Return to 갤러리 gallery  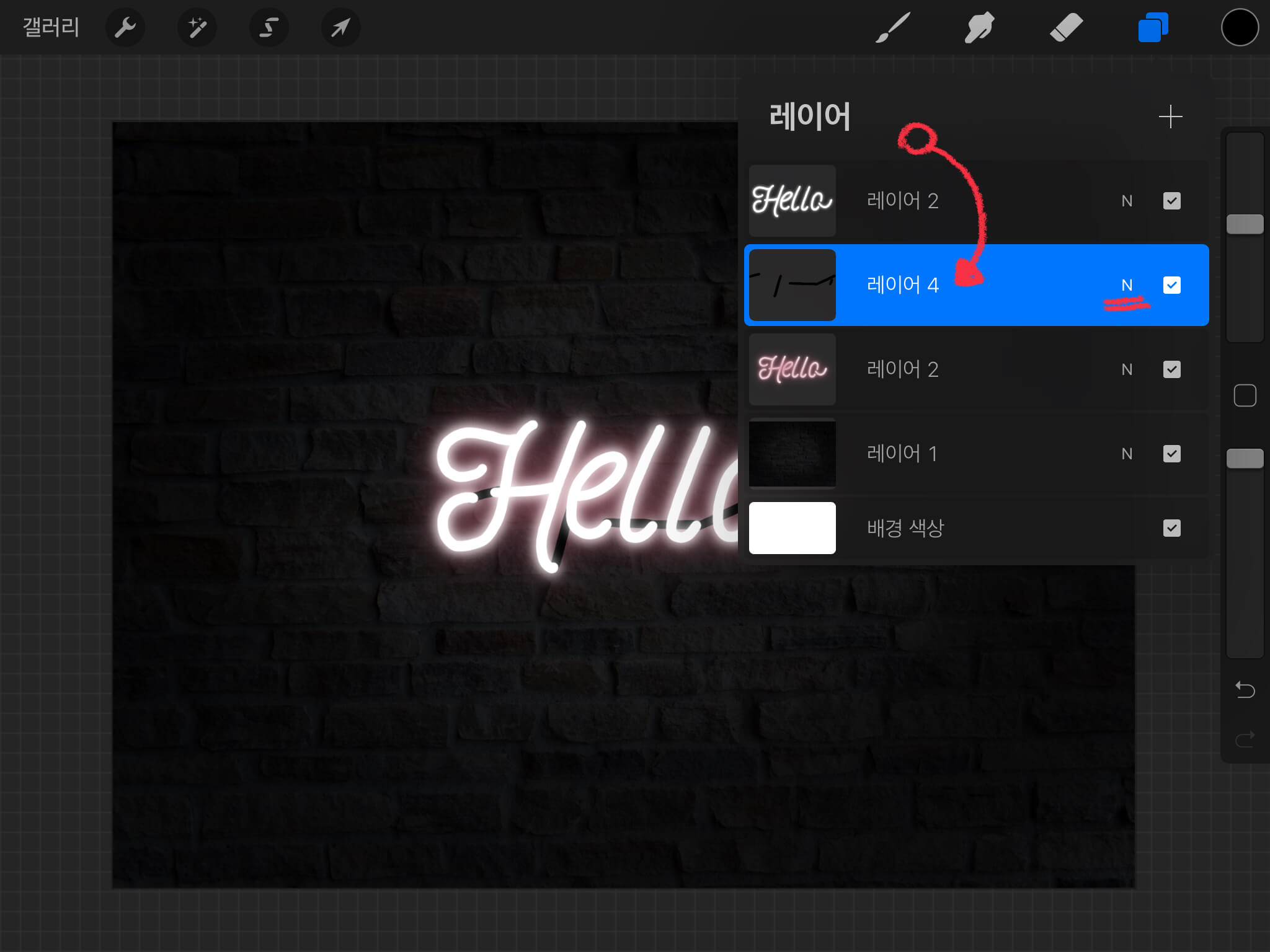point(51,27)
